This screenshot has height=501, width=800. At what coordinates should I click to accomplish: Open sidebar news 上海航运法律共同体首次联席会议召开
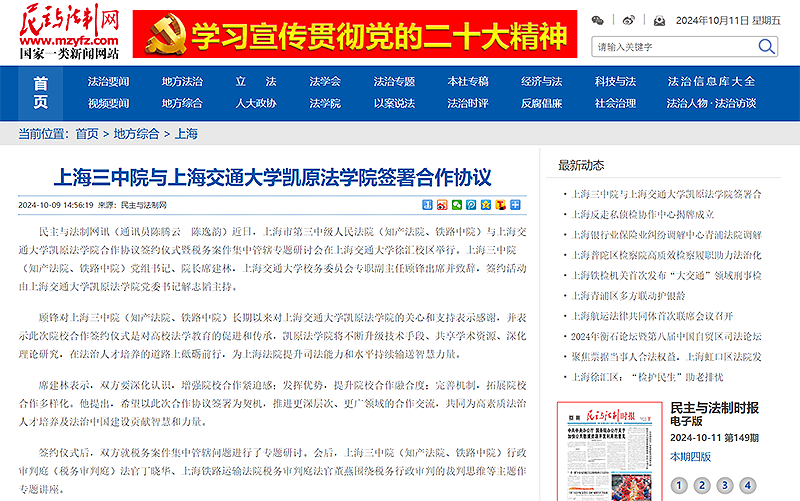pos(652,316)
